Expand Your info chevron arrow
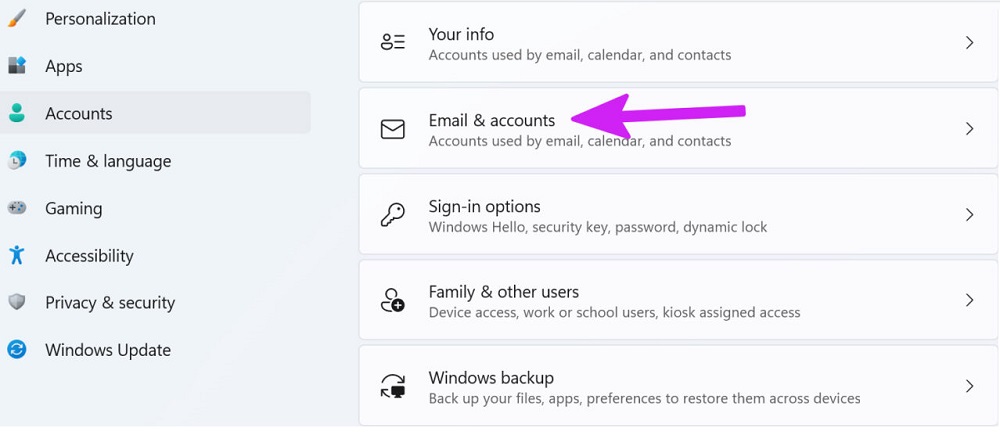The height and width of the screenshot is (435, 1000). click(x=969, y=43)
